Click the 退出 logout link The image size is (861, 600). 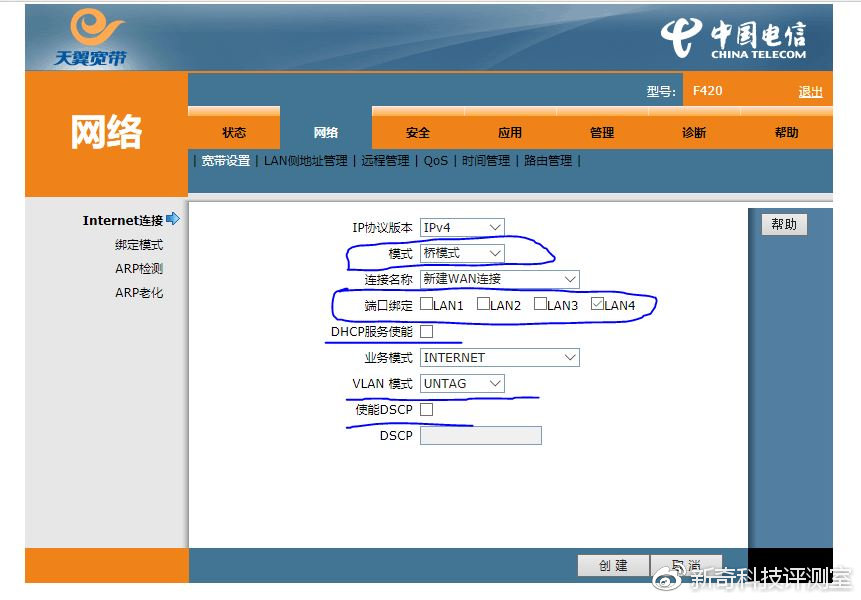tap(811, 91)
